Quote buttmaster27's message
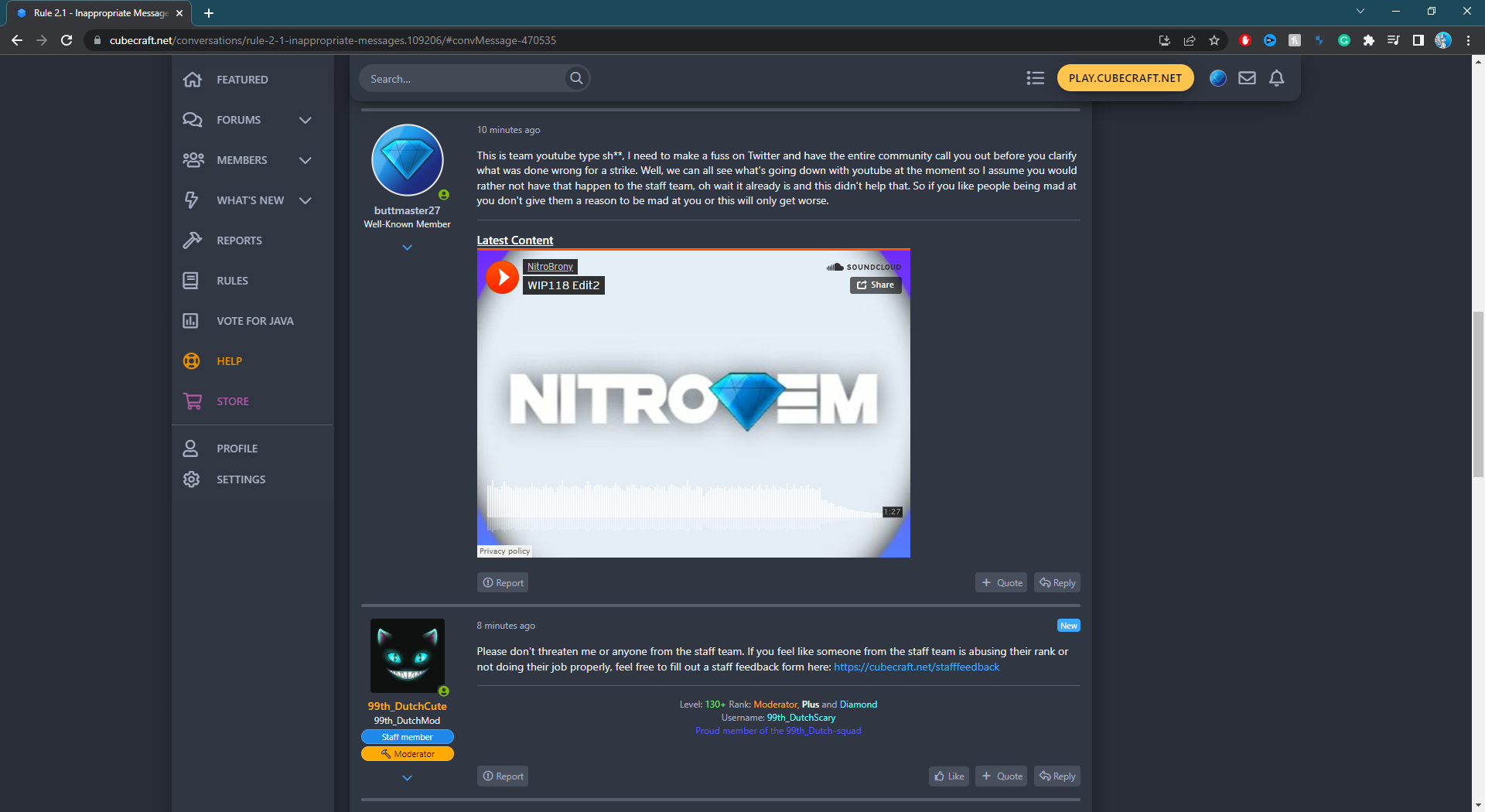1485x812 pixels. 1001,583
